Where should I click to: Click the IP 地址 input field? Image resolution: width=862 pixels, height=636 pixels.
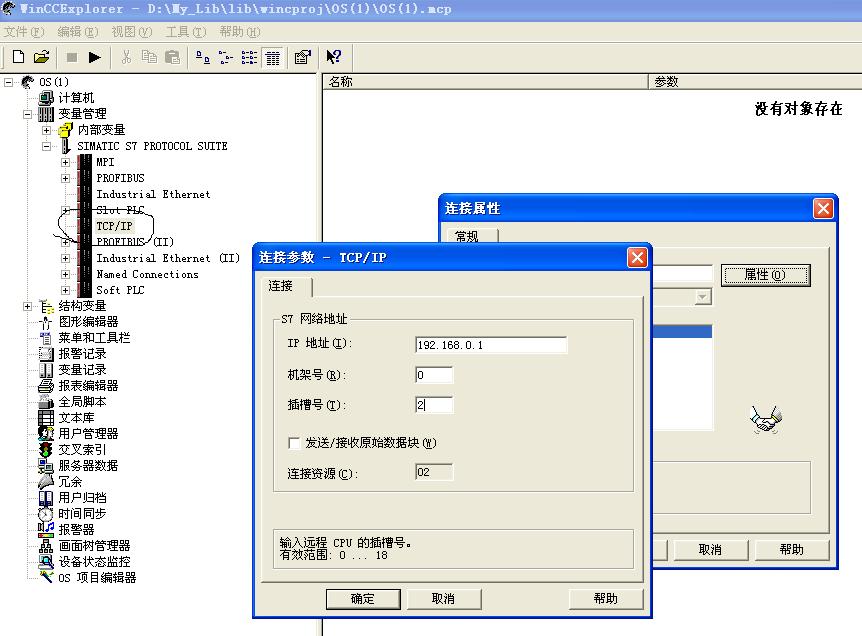(491, 345)
